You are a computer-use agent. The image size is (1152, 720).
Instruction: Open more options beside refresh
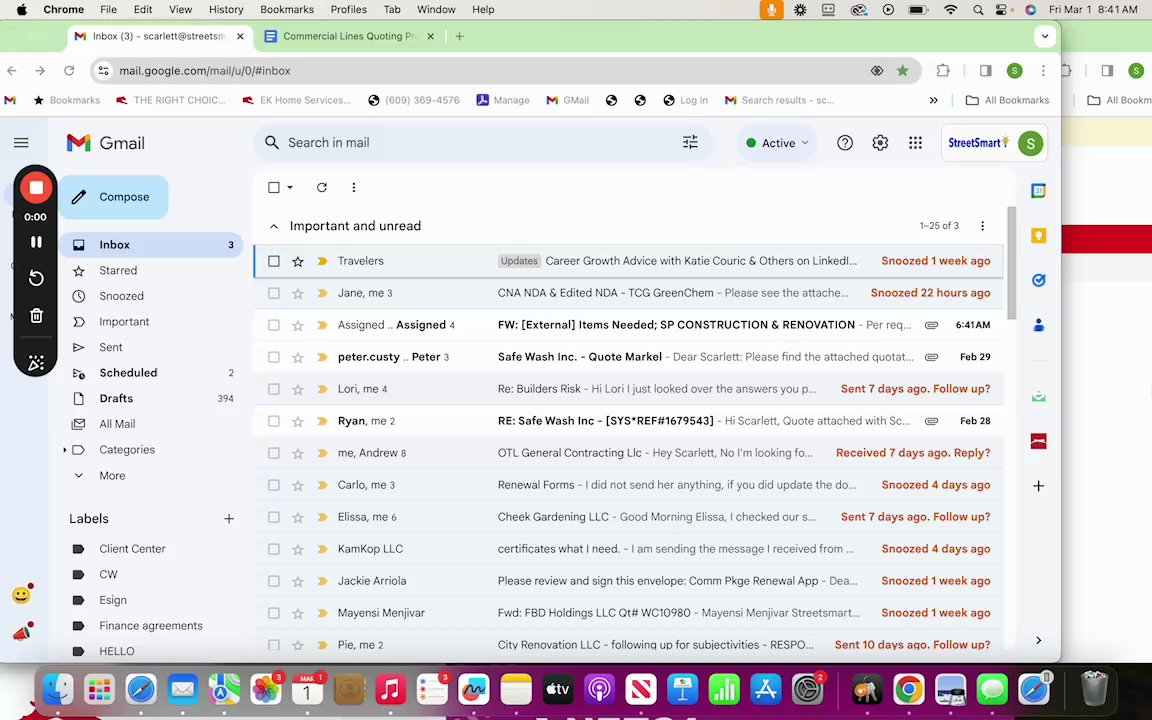tap(353, 187)
